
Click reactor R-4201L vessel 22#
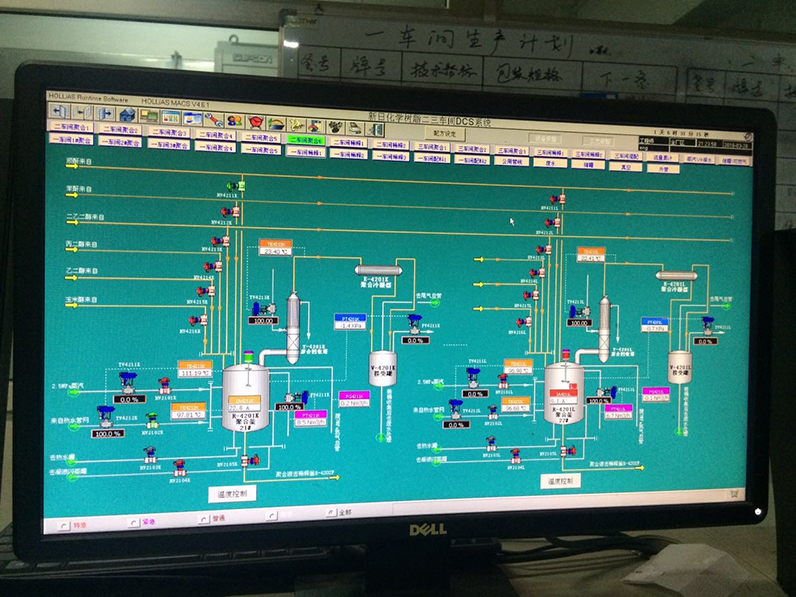pyautogui.click(x=563, y=393)
